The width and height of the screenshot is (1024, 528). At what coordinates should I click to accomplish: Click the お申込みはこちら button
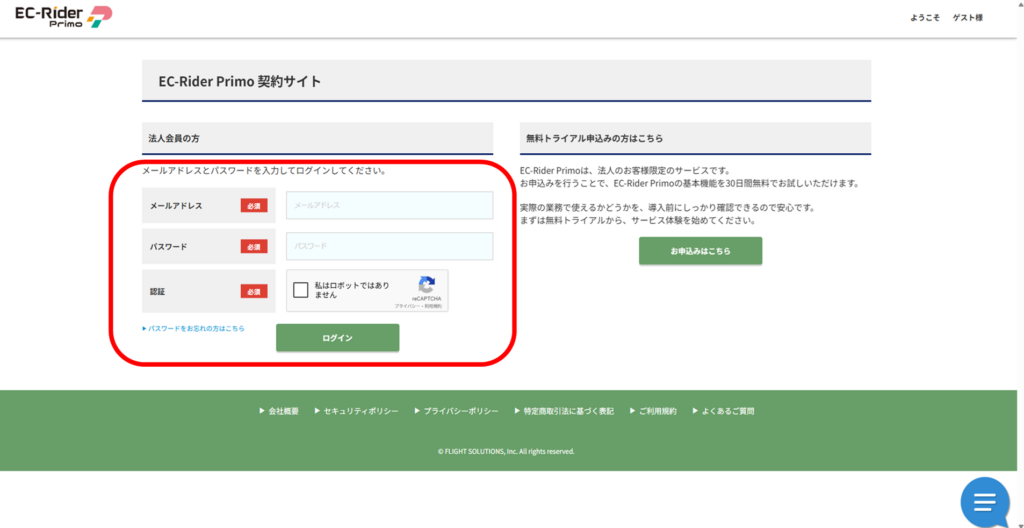[700, 251]
